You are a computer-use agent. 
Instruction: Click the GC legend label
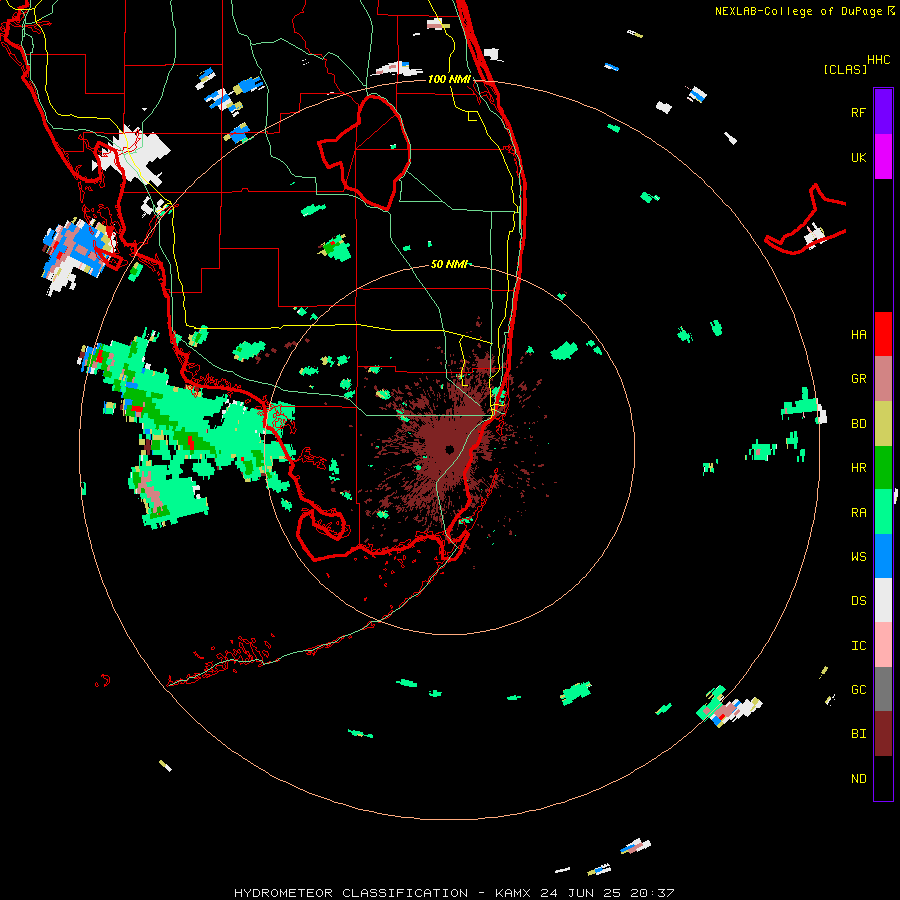858,690
